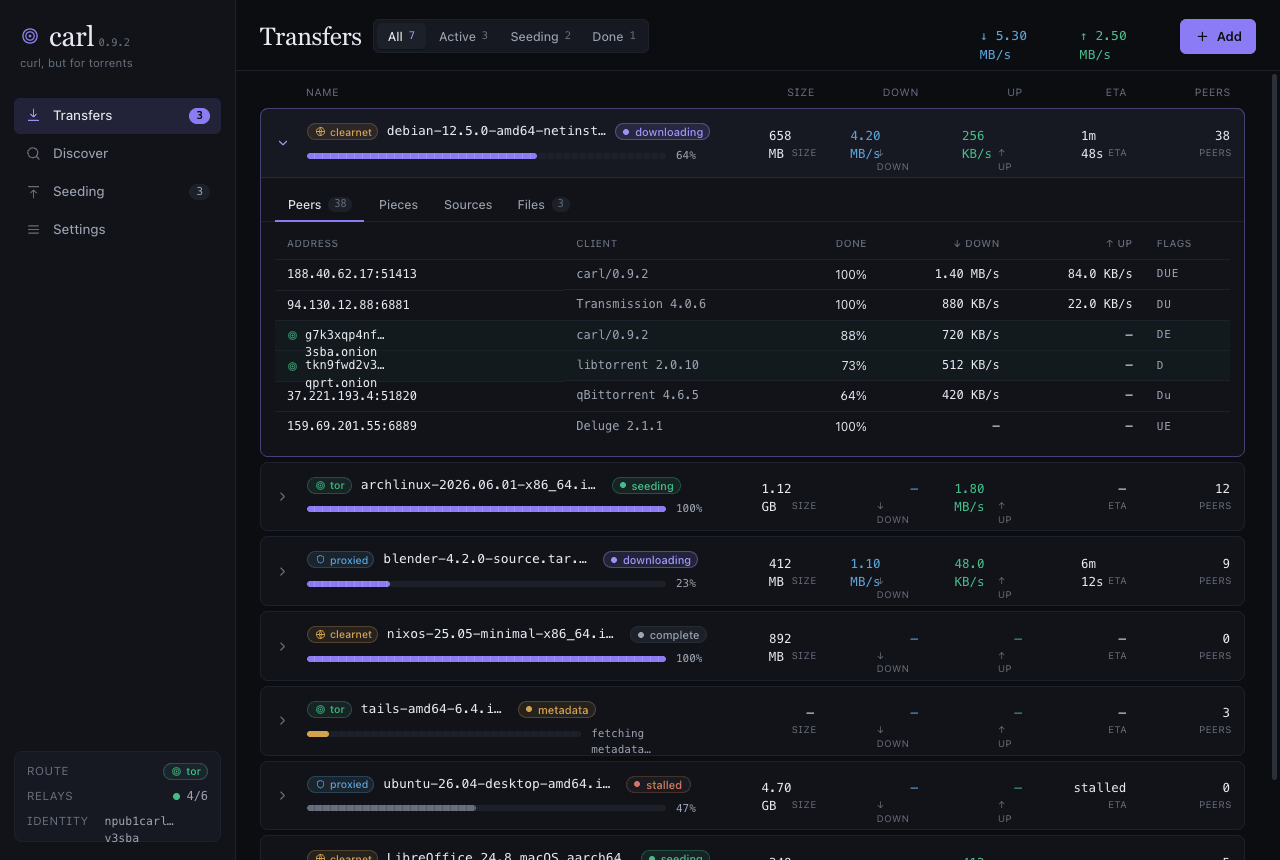
Task: Sort peers by the DOWN column header
Action: [x=976, y=243]
